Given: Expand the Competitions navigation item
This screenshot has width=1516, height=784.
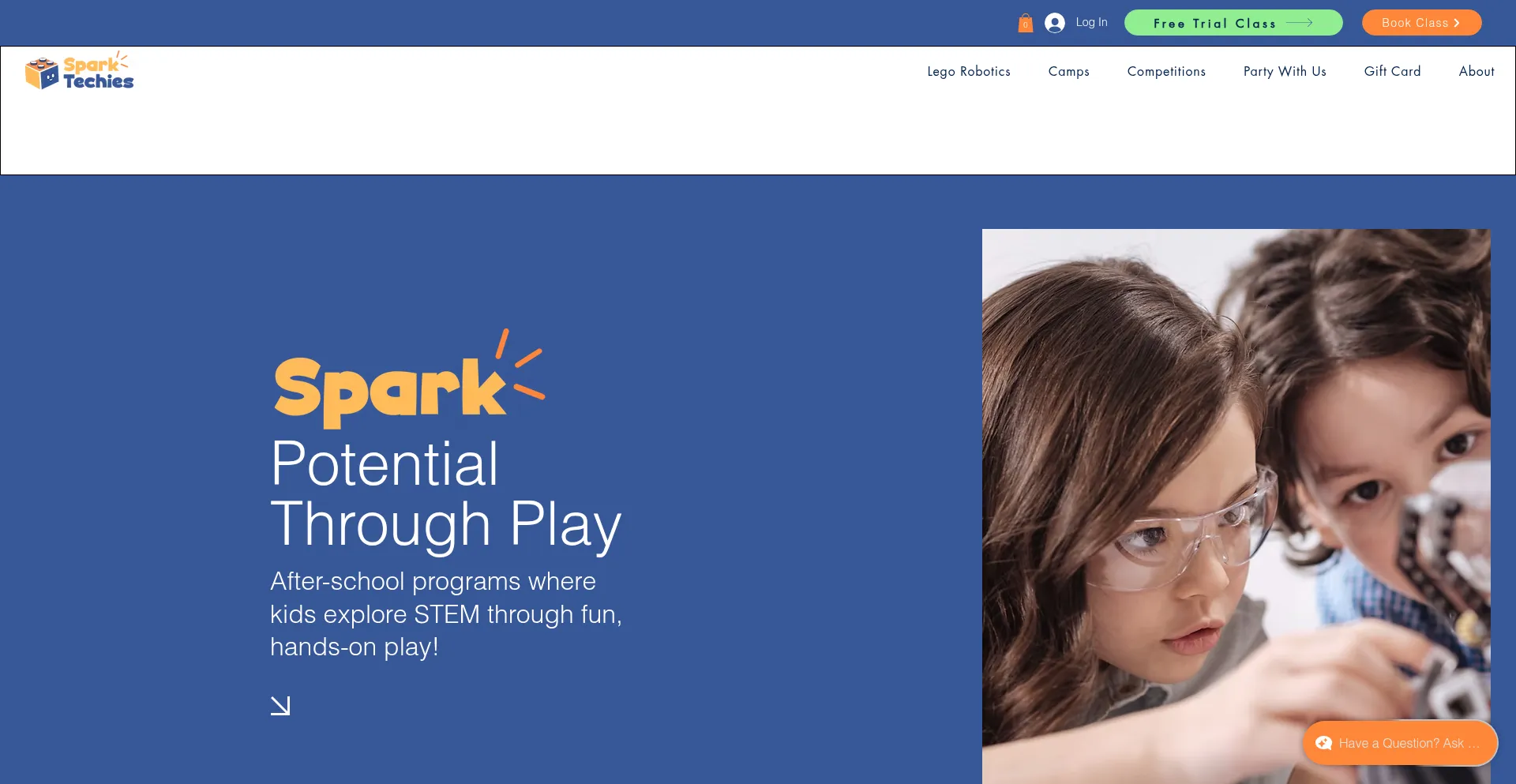Looking at the screenshot, I should point(1166,71).
